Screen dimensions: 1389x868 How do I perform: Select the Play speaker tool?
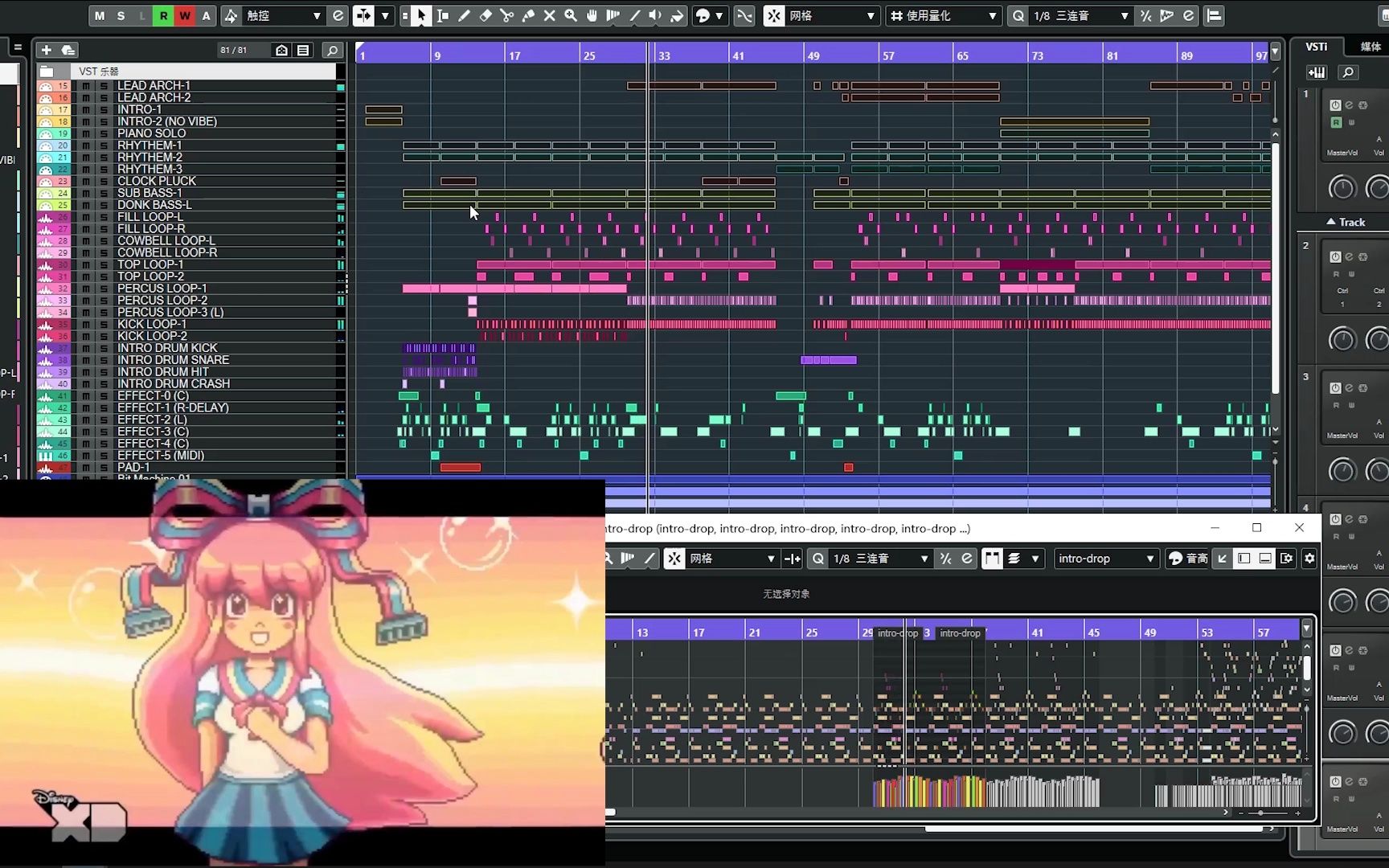[x=656, y=15]
